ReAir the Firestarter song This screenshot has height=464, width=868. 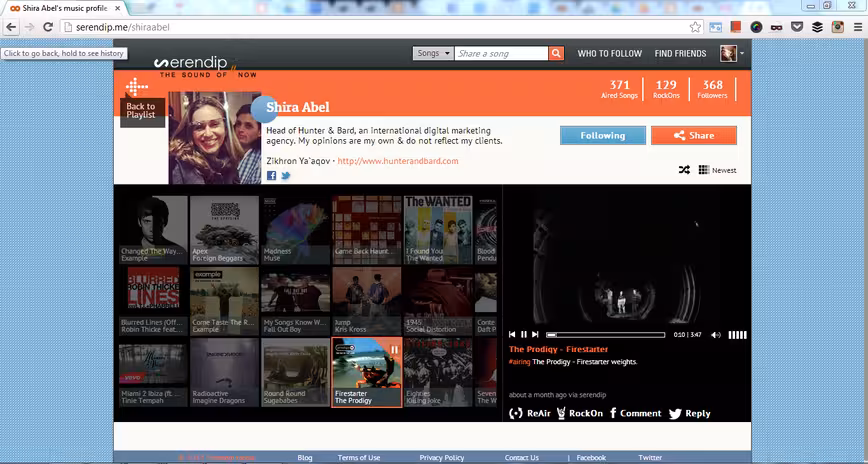click(x=530, y=413)
